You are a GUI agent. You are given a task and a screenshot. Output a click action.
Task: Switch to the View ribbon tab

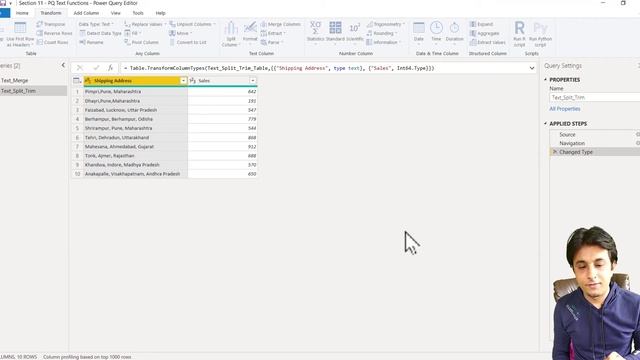point(116,13)
